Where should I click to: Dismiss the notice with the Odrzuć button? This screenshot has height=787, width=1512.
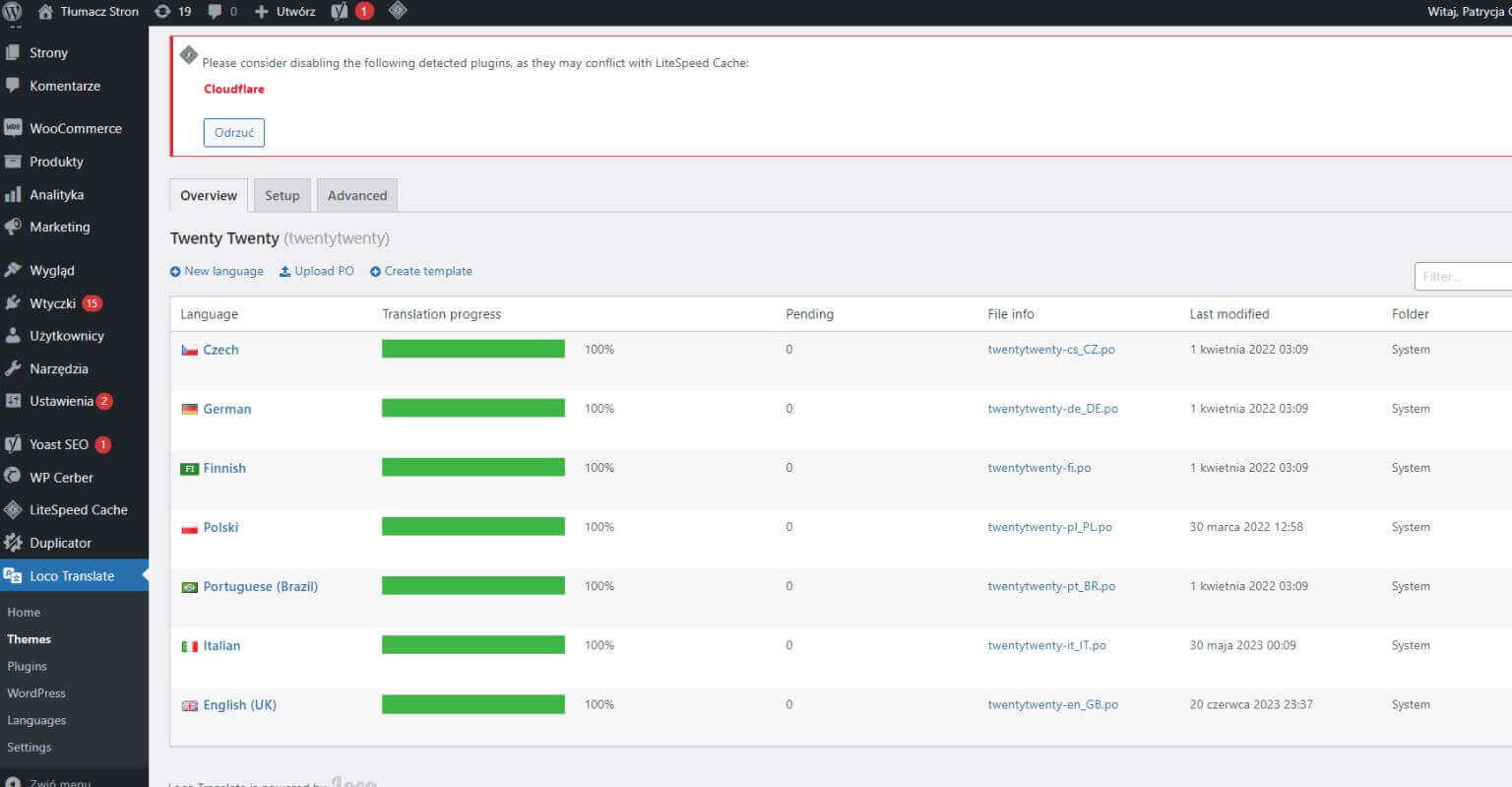[234, 133]
